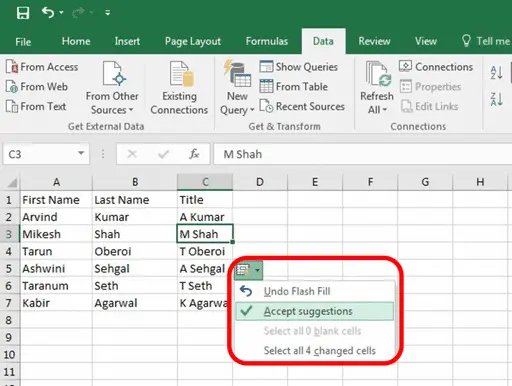Image resolution: width=512 pixels, height=386 pixels.
Task: Open the Flash Fill Options button dropdown
Action: coord(249,270)
